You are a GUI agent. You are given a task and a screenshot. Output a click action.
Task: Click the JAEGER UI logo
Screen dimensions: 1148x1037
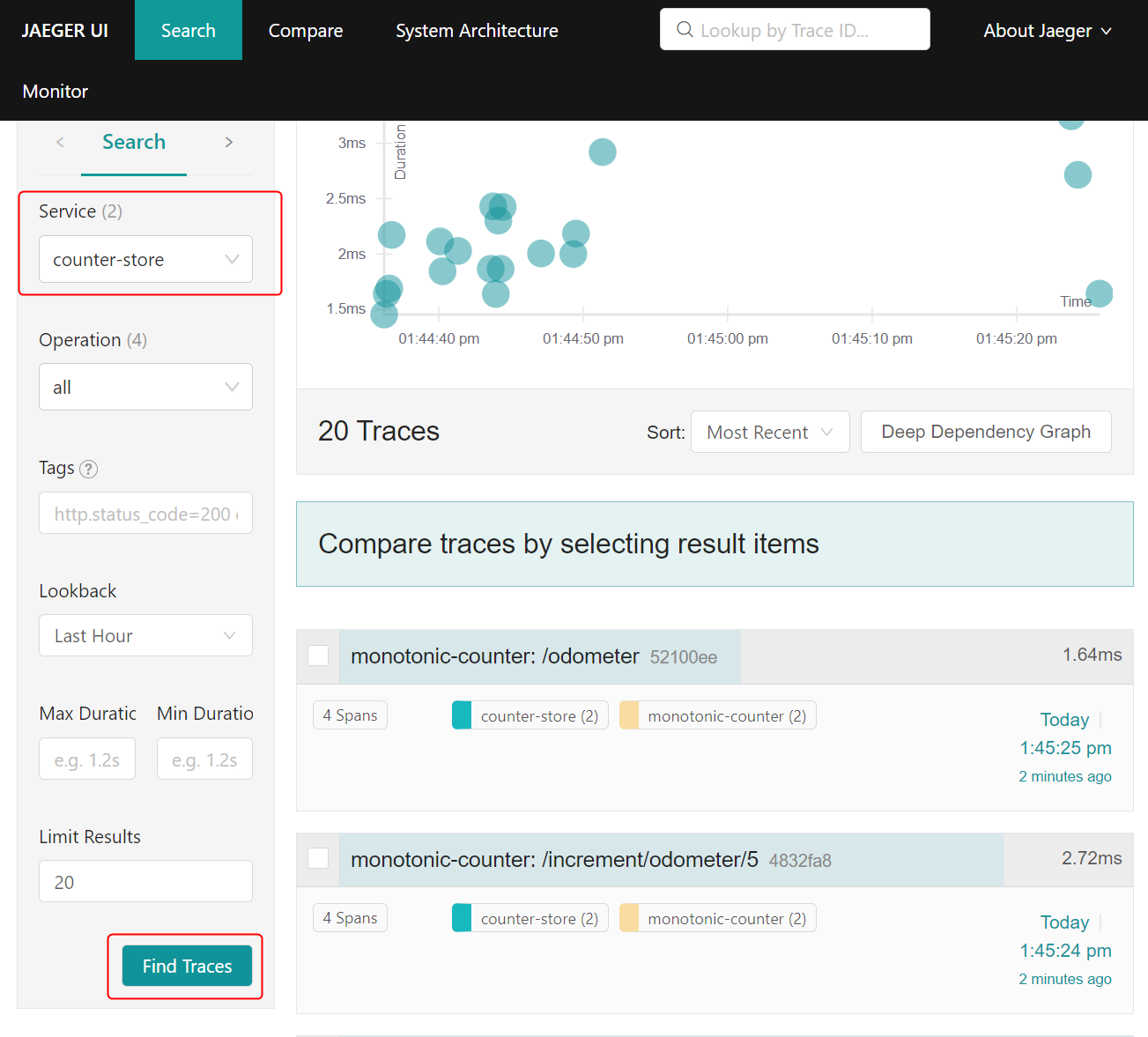pos(64,30)
